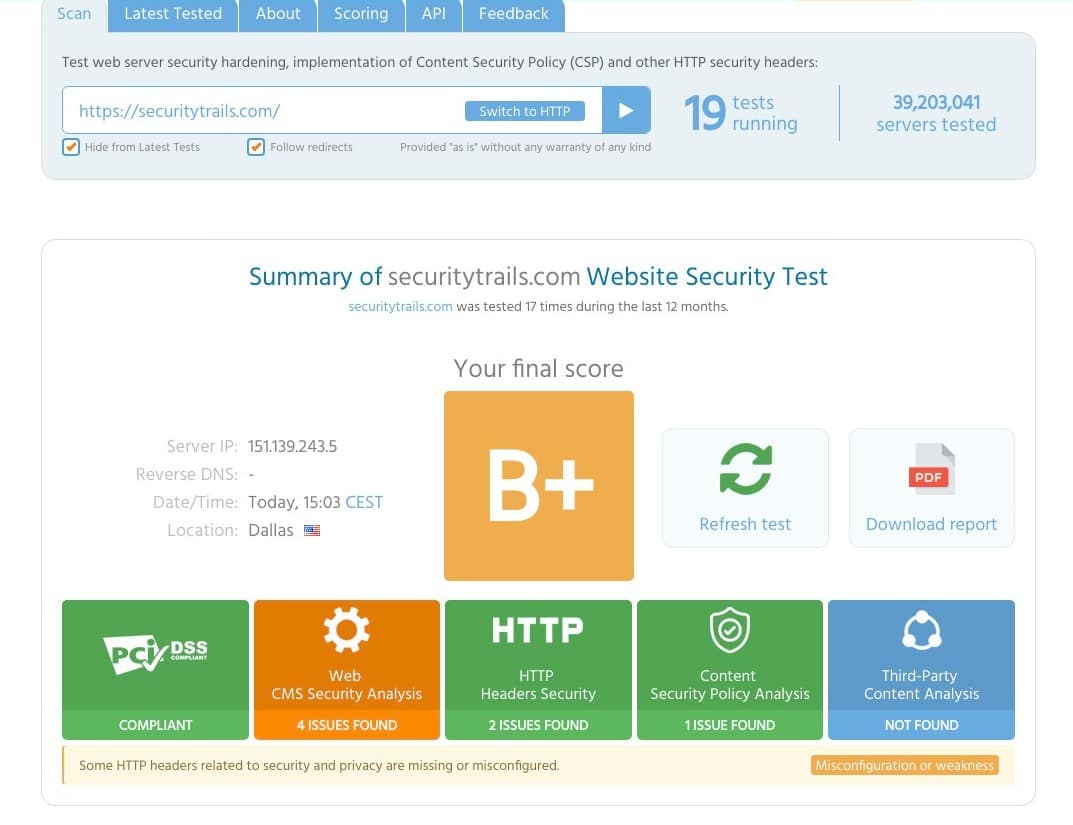Uncheck the Hide from Latest Tests checkbox

coord(71,146)
